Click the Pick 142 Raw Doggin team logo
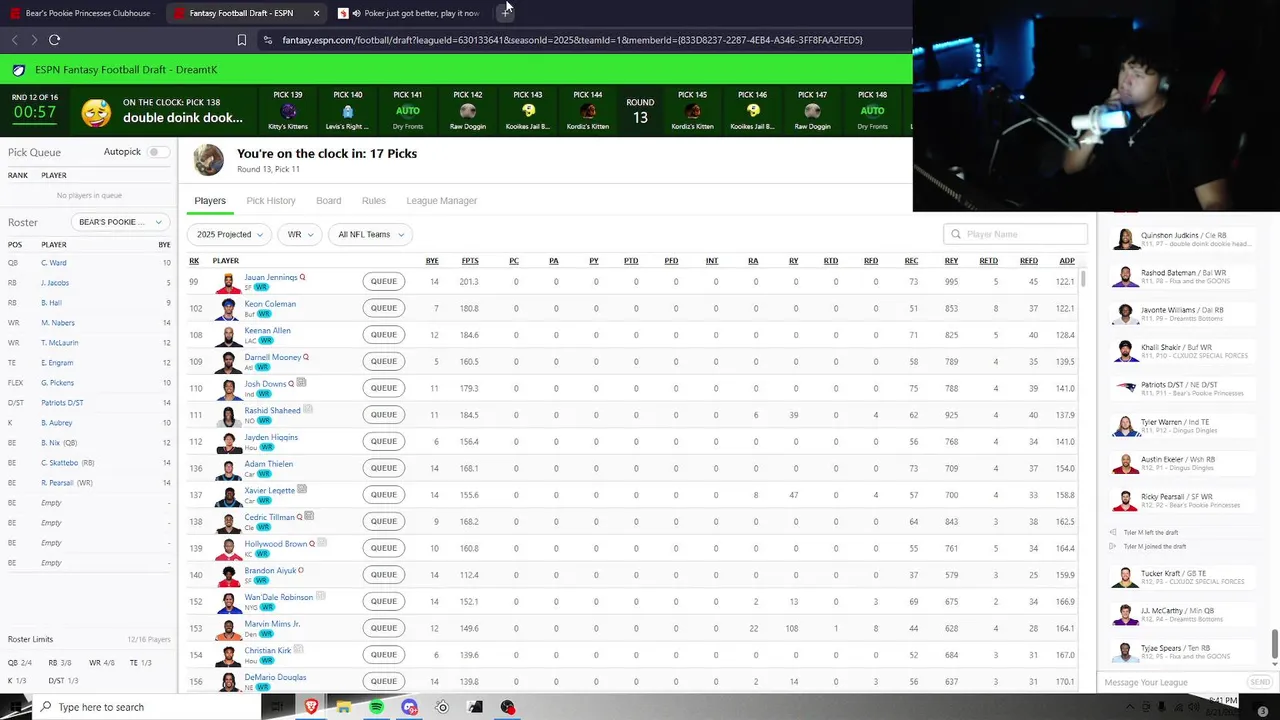Viewport: 1280px width, 720px height. [x=468, y=111]
